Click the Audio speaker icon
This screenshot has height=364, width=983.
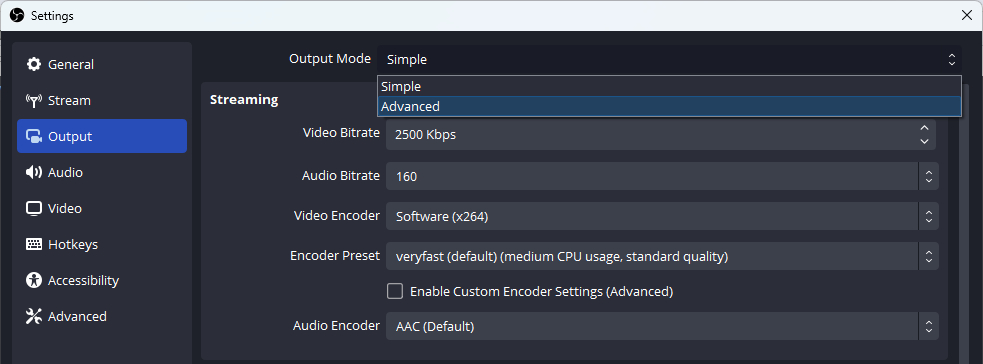(33, 172)
